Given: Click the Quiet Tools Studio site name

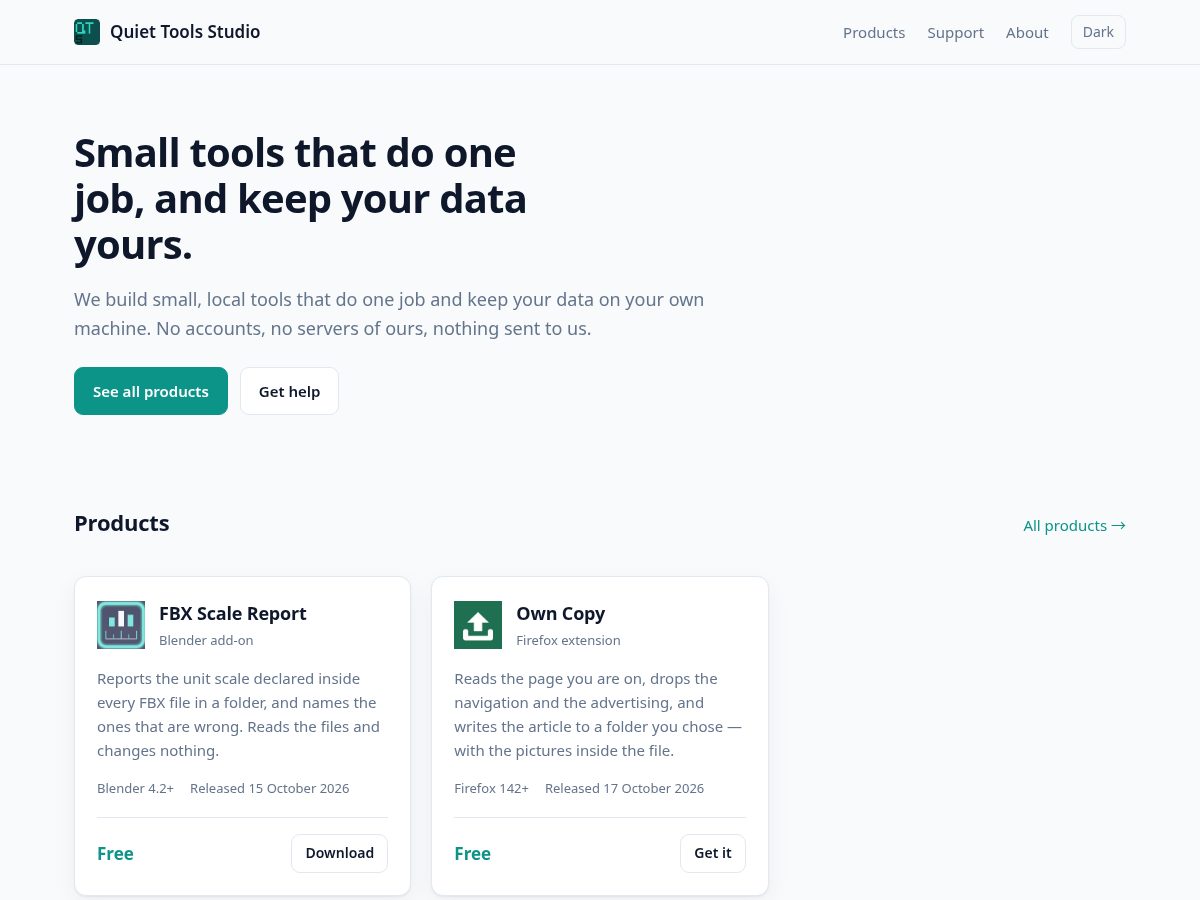Looking at the screenshot, I should (185, 32).
